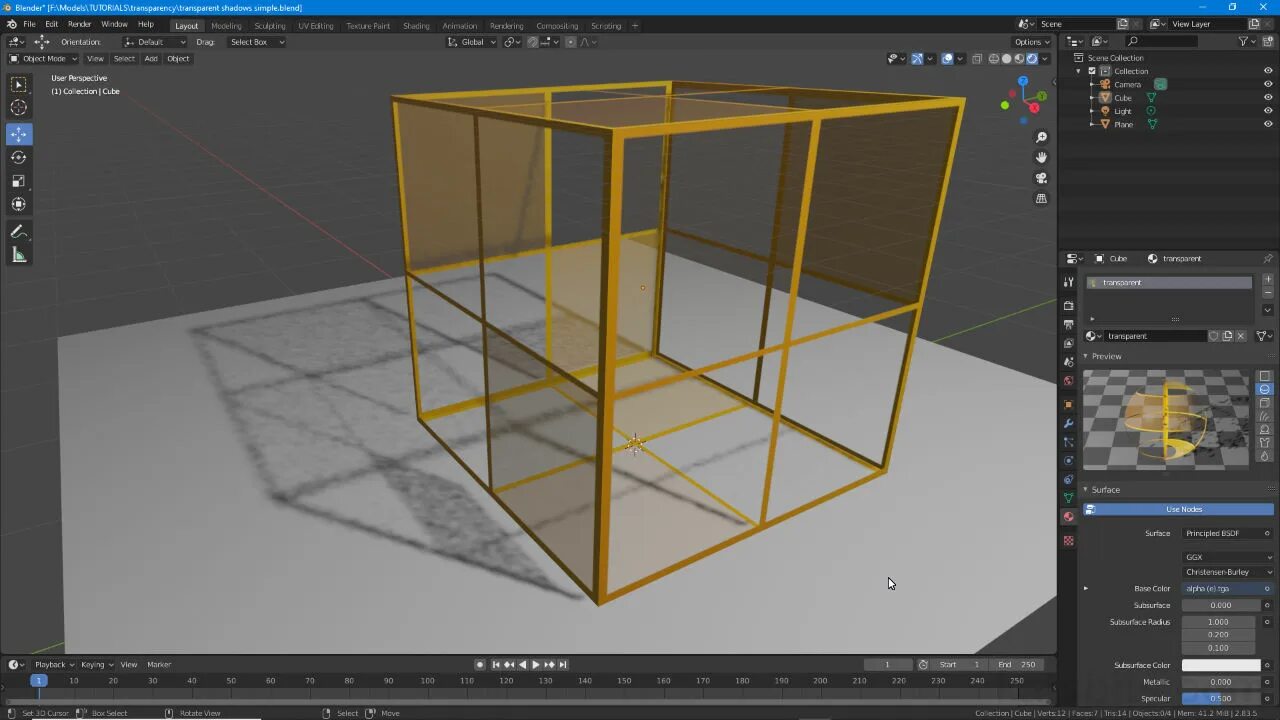Open the Object properties tab
1280x720 pixels.
click(x=1068, y=405)
